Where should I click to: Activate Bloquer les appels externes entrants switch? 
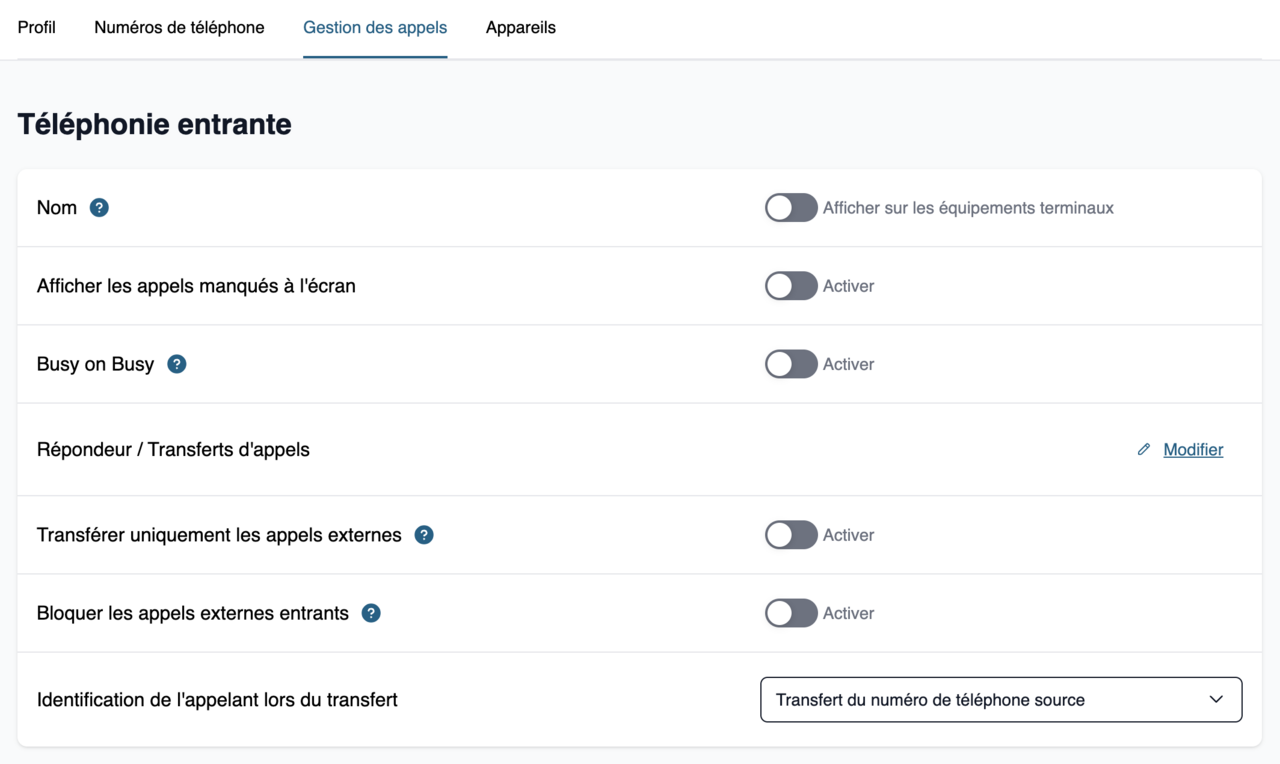click(791, 613)
